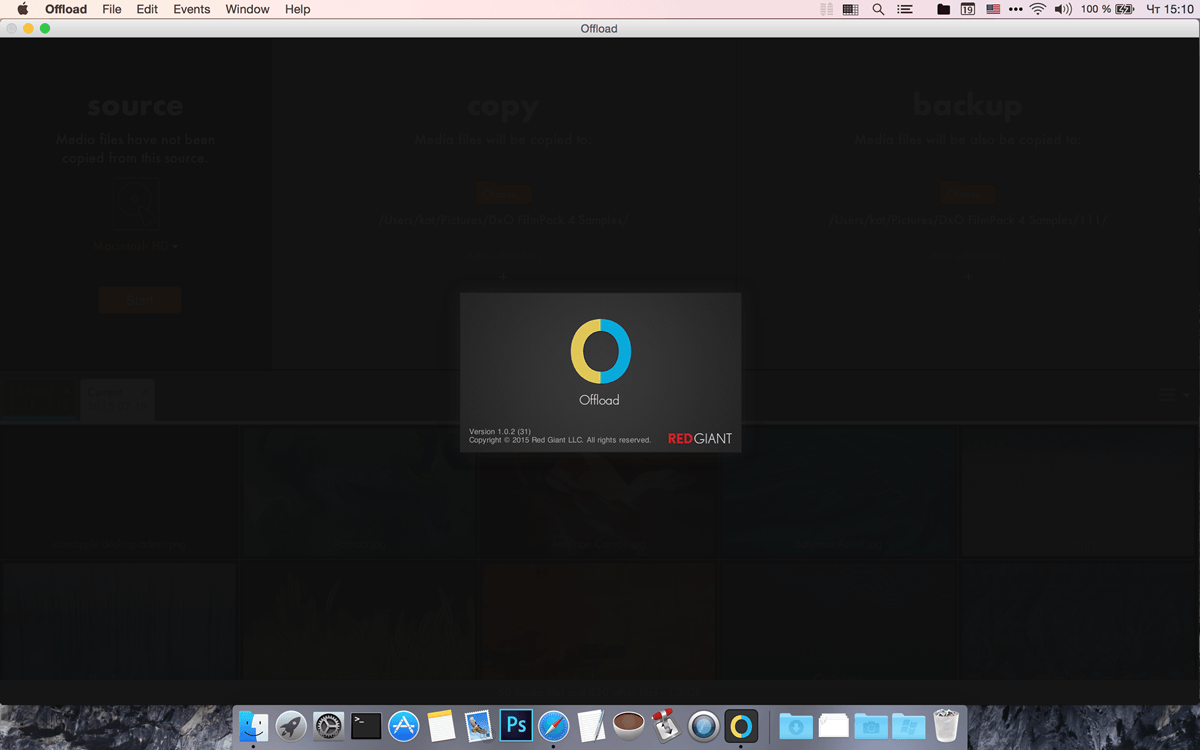Viewport: 1200px width, 750px height.
Task: Open the Downloads folder stack in dock
Action: (x=796, y=725)
